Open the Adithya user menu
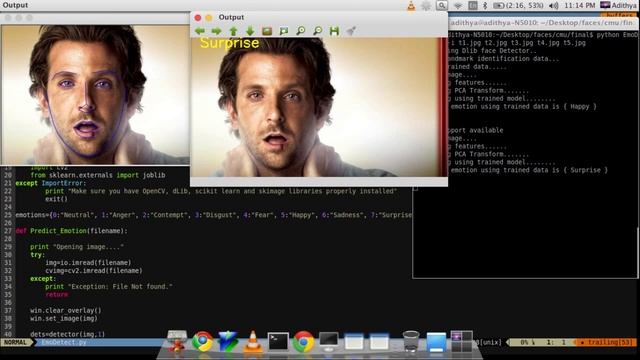The height and width of the screenshot is (360, 640). tap(618, 6)
